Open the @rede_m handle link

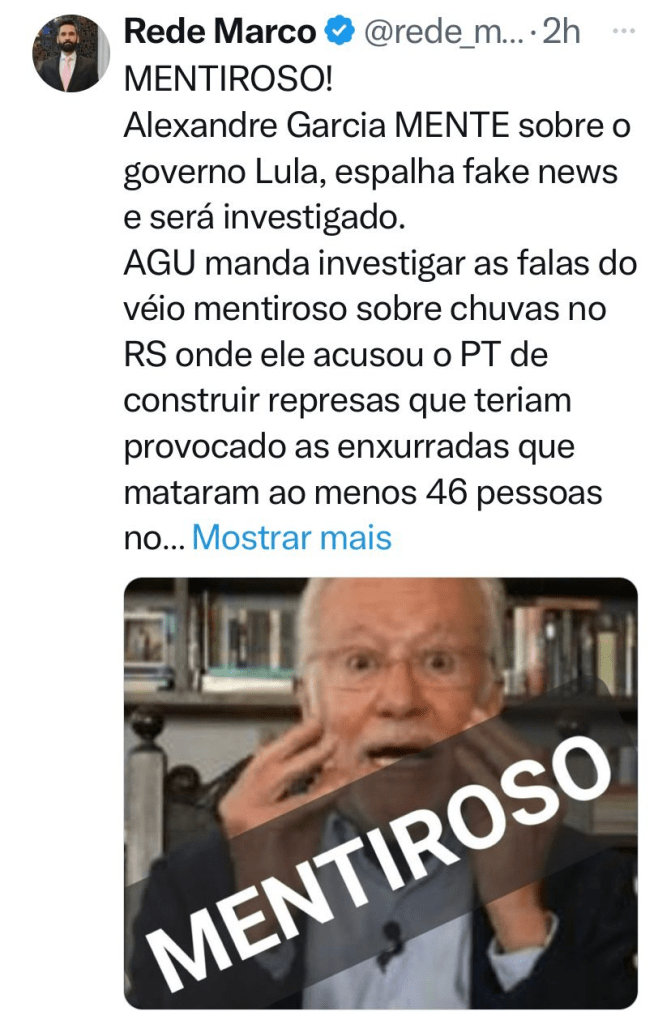(442, 31)
